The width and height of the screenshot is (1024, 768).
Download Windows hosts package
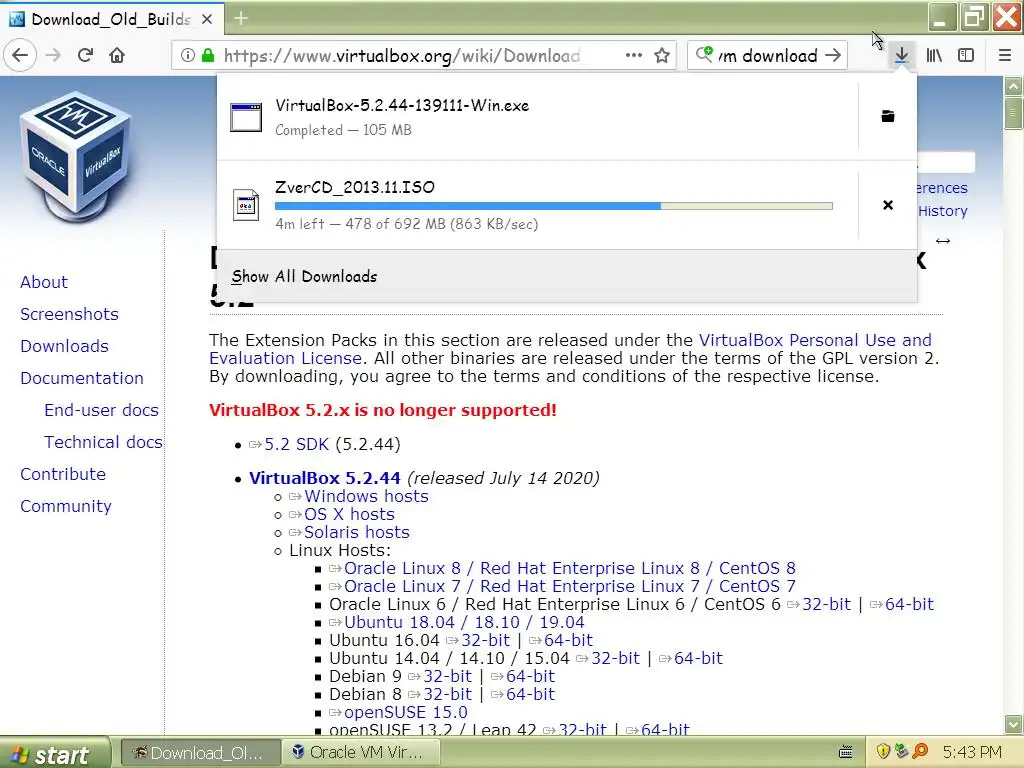366,496
